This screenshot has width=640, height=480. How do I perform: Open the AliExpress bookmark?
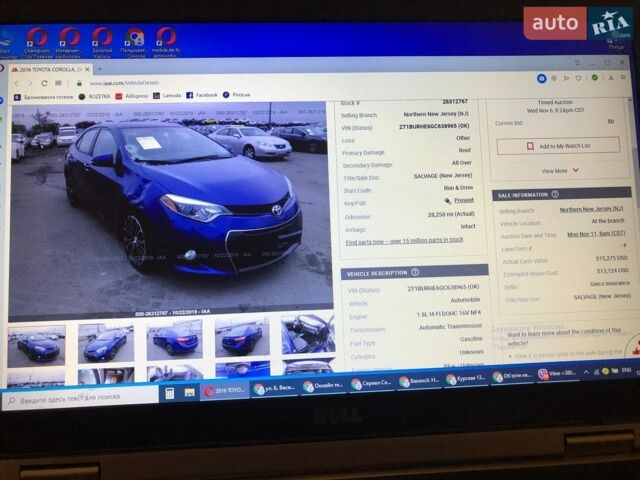132,96
